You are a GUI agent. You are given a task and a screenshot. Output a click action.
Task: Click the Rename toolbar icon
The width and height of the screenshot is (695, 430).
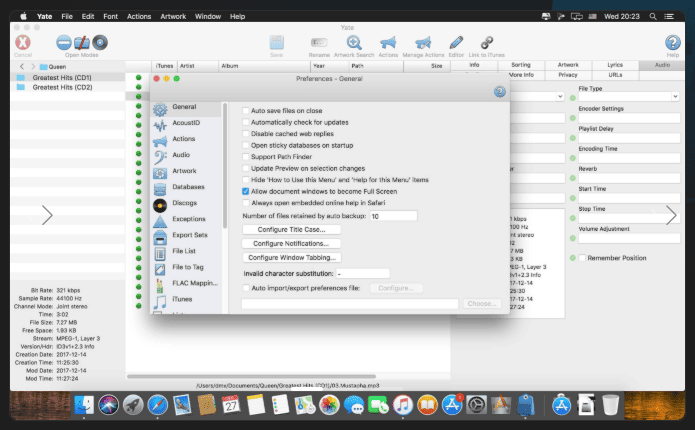coord(319,43)
